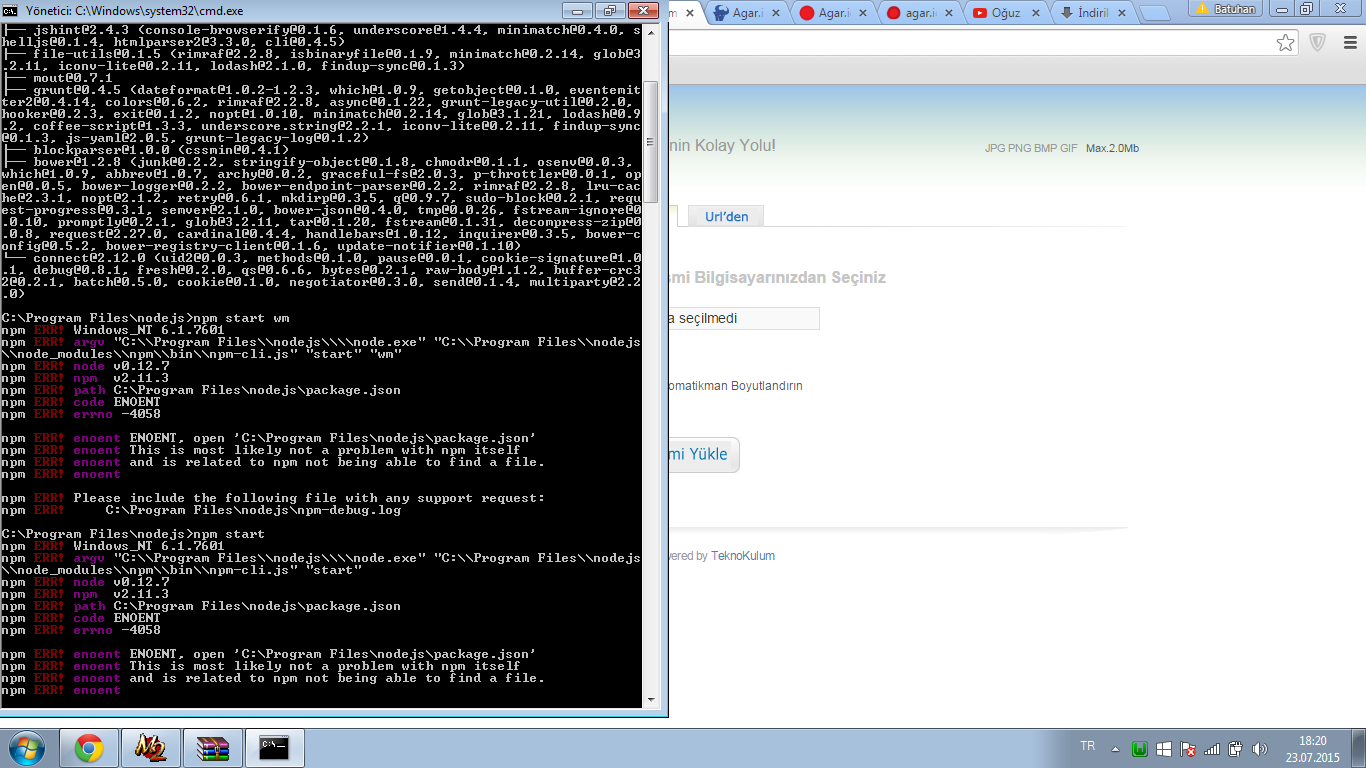Click the 'Max.2.0Mb' text
The width and height of the screenshot is (1366, 768).
(1112, 148)
